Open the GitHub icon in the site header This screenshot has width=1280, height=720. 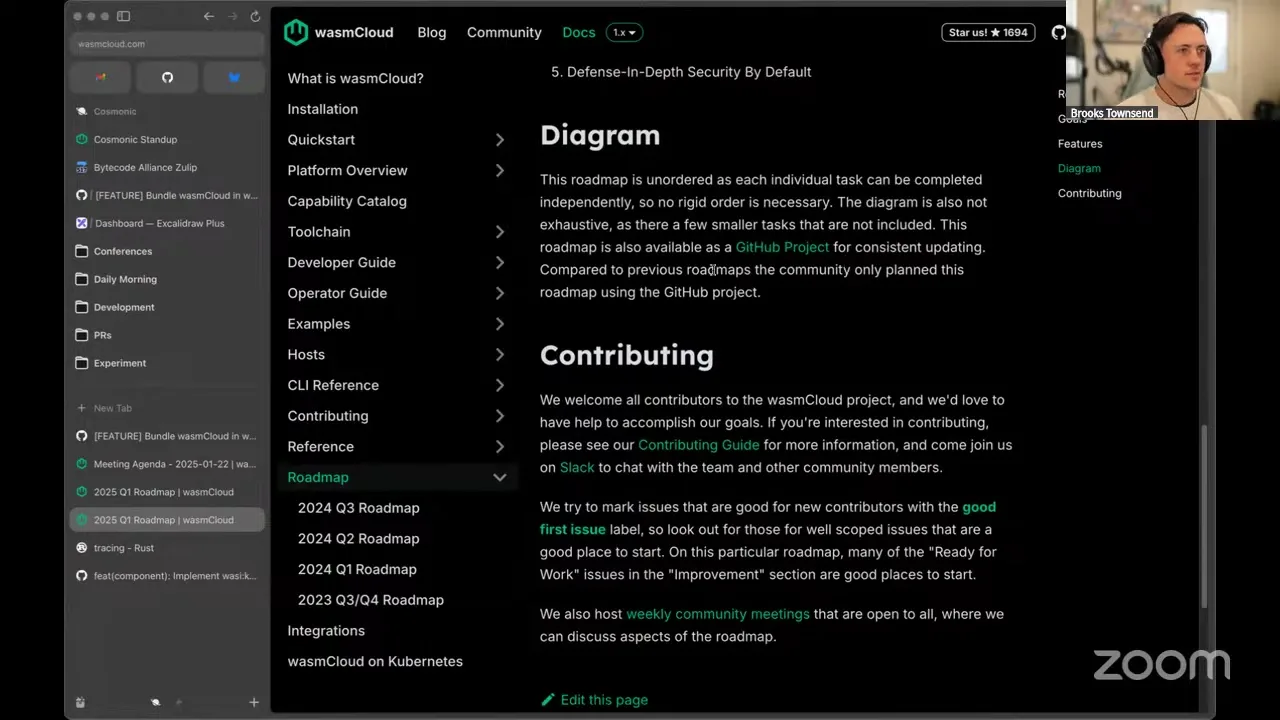1058,33
